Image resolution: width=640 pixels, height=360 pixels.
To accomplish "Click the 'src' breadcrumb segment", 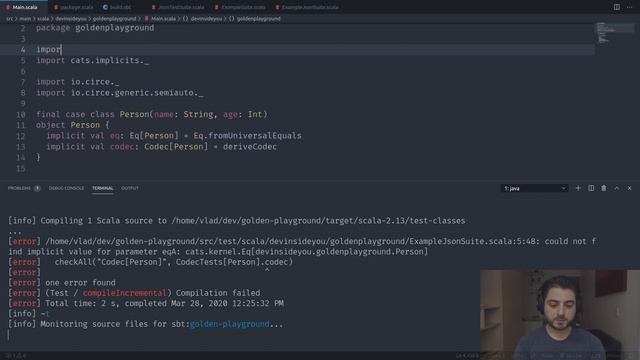I will tap(9, 19).
